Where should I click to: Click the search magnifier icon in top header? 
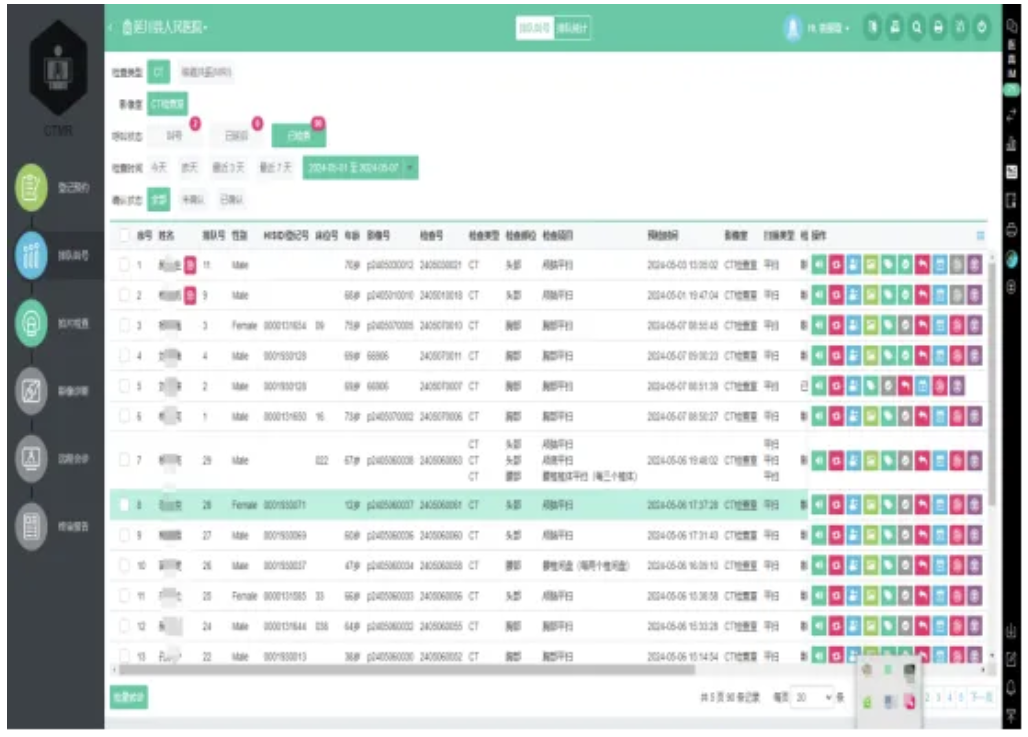917,28
